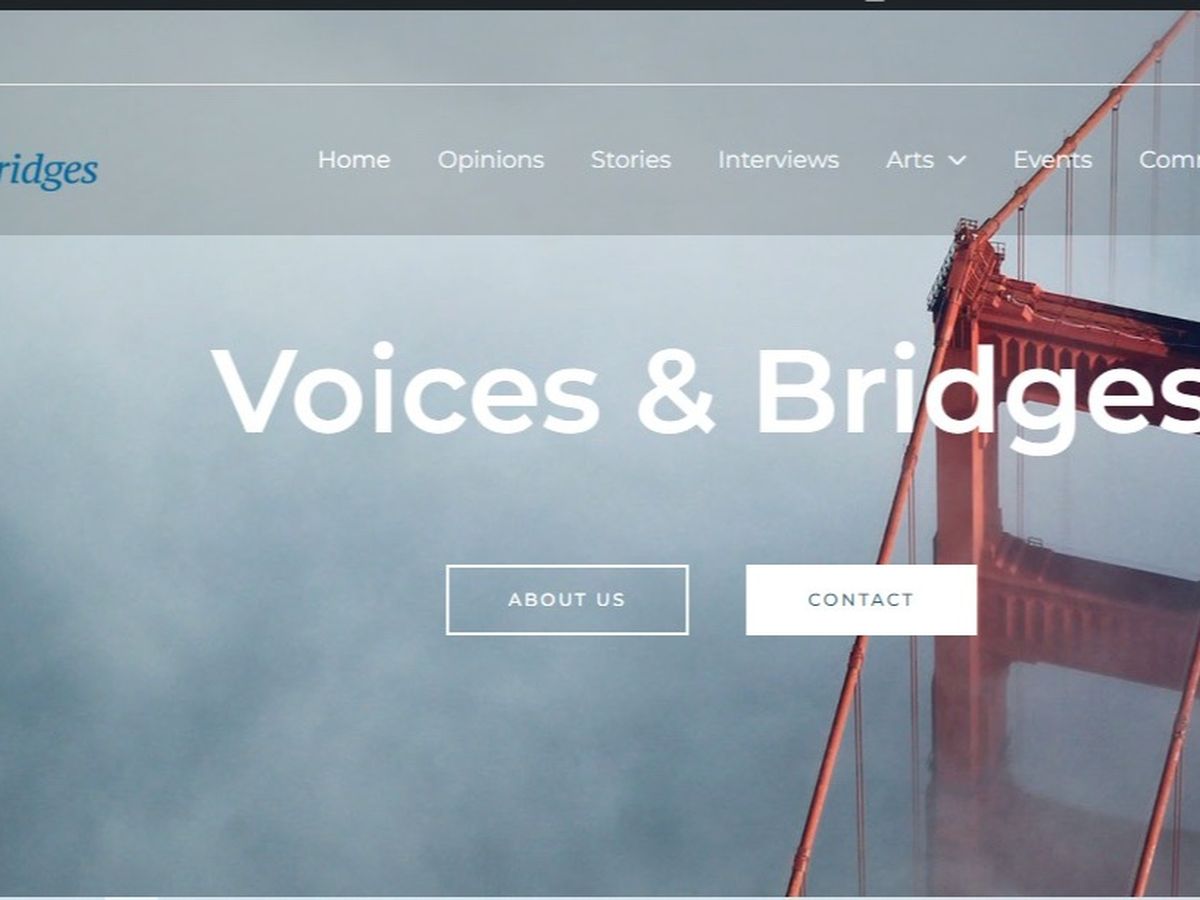Open the Home menu item
This screenshot has height=900, width=1200.
354,160
